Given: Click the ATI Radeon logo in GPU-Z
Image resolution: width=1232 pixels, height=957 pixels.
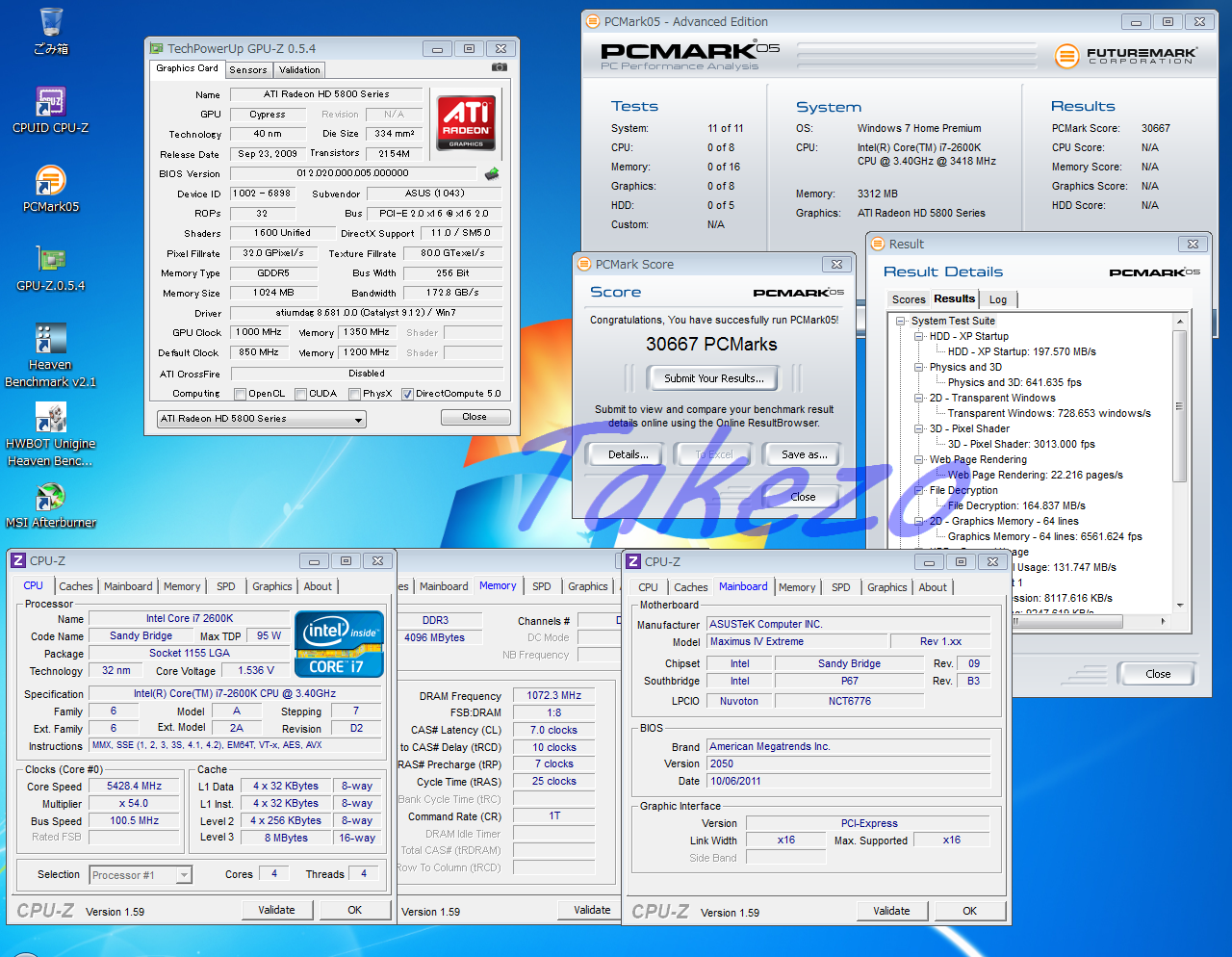Looking at the screenshot, I should [x=466, y=121].
